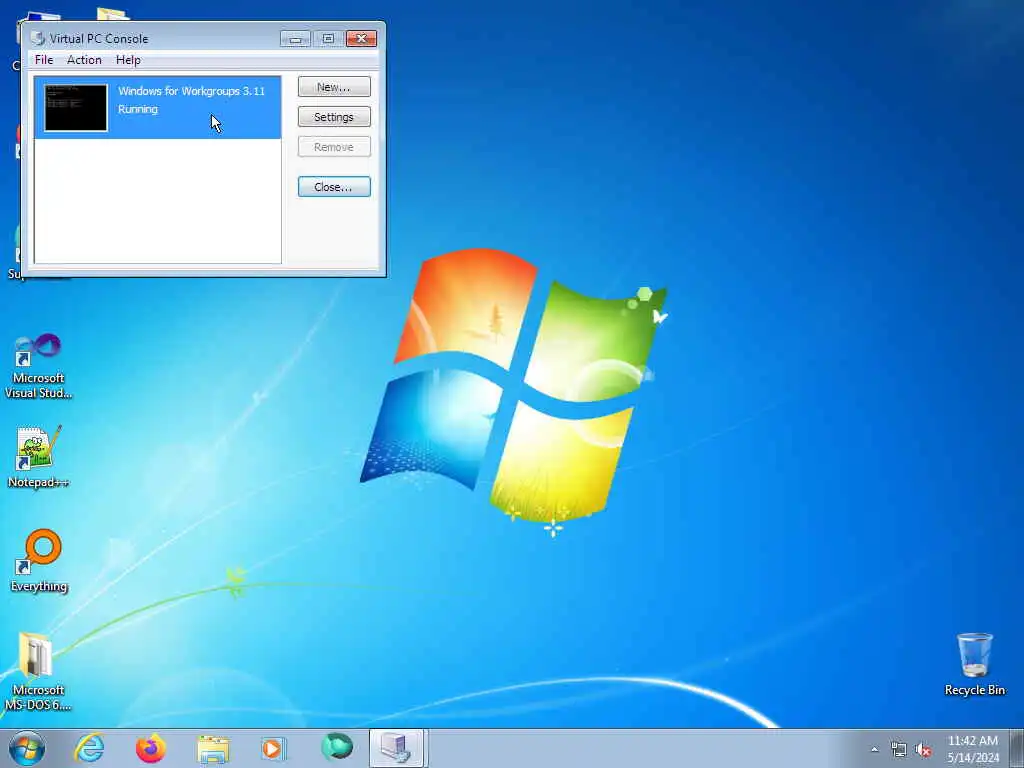
Task: Launch Internet Explorer from the taskbar
Action: [x=89, y=748]
